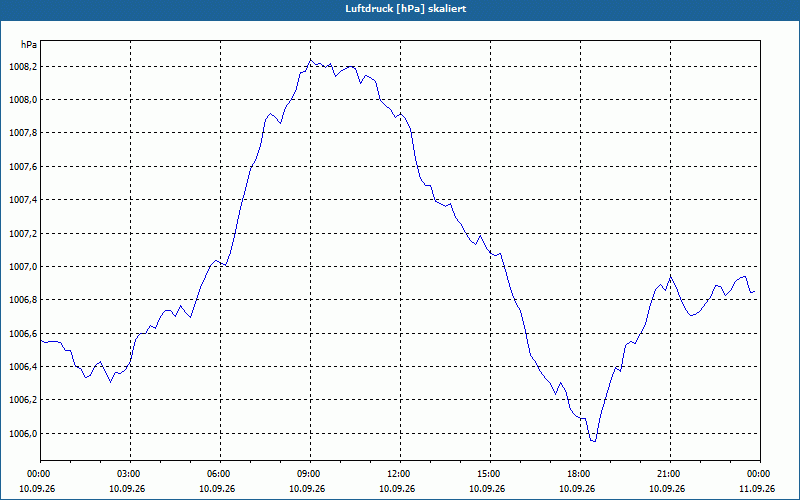Image resolution: width=800 pixels, height=500 pixels.
Task: Click the 1006,4 y-axis value
Action: tap(23, 367)
